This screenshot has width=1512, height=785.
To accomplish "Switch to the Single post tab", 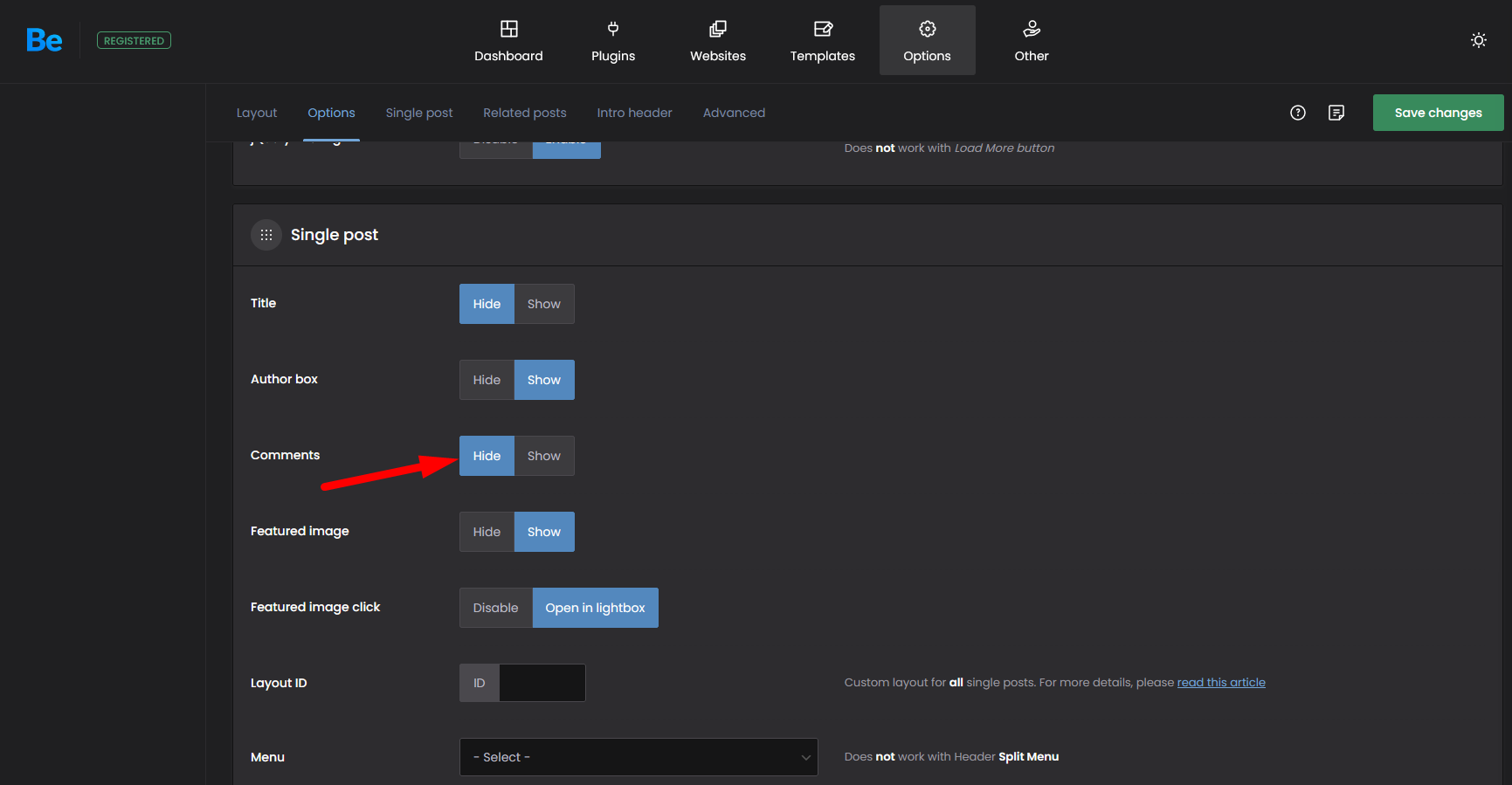I will tap(419, 113).
